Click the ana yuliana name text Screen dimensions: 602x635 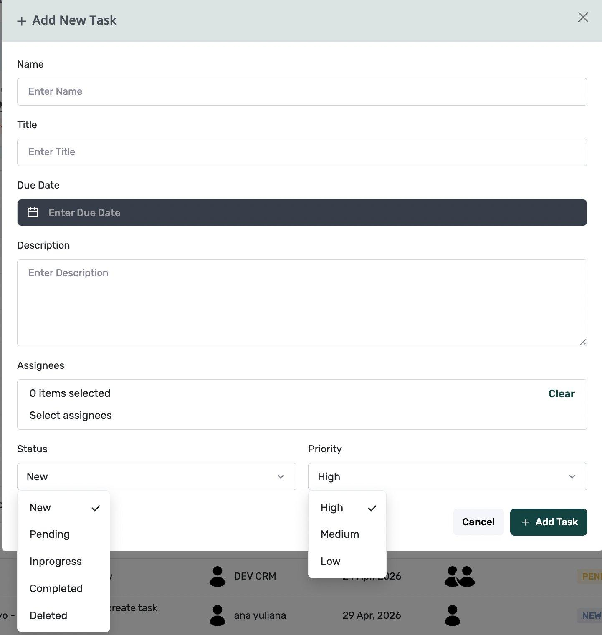pos(260,616)
